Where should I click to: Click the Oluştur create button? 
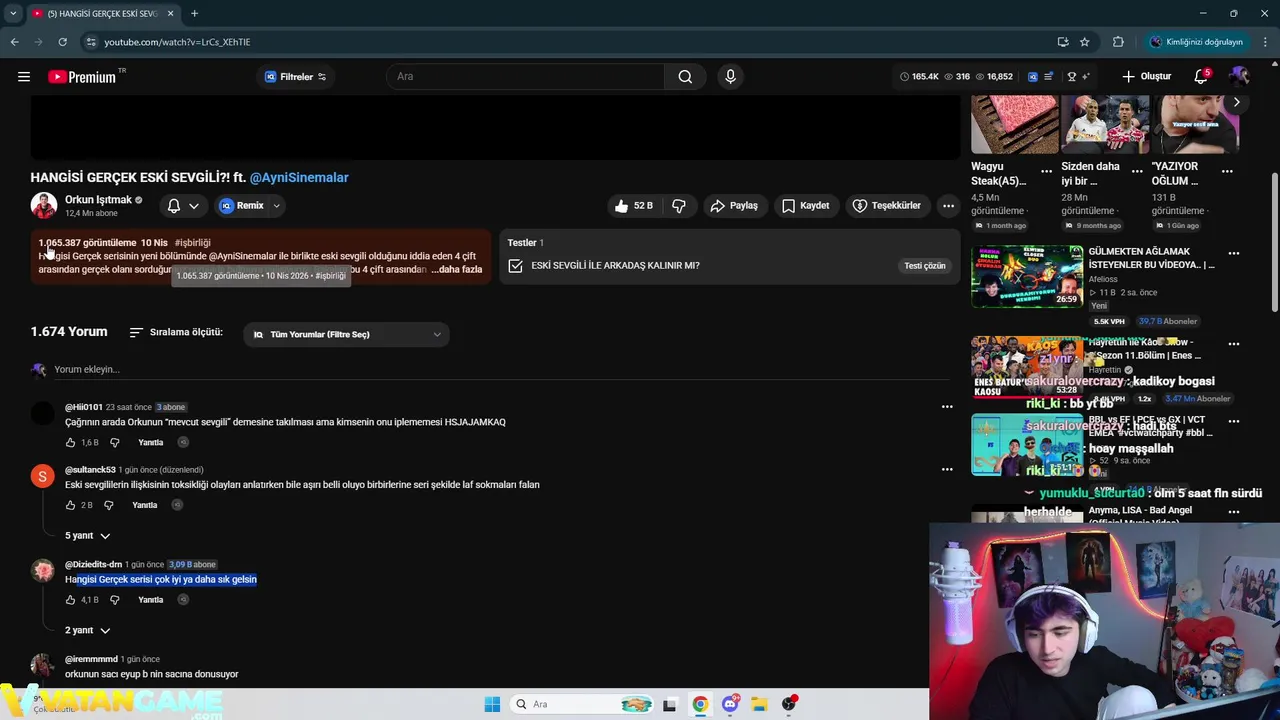pos(1146,77)
